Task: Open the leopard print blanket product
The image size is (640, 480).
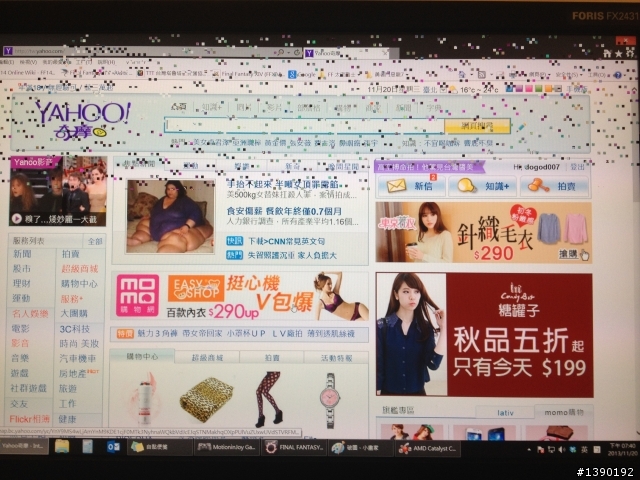Action: (206, 399)
